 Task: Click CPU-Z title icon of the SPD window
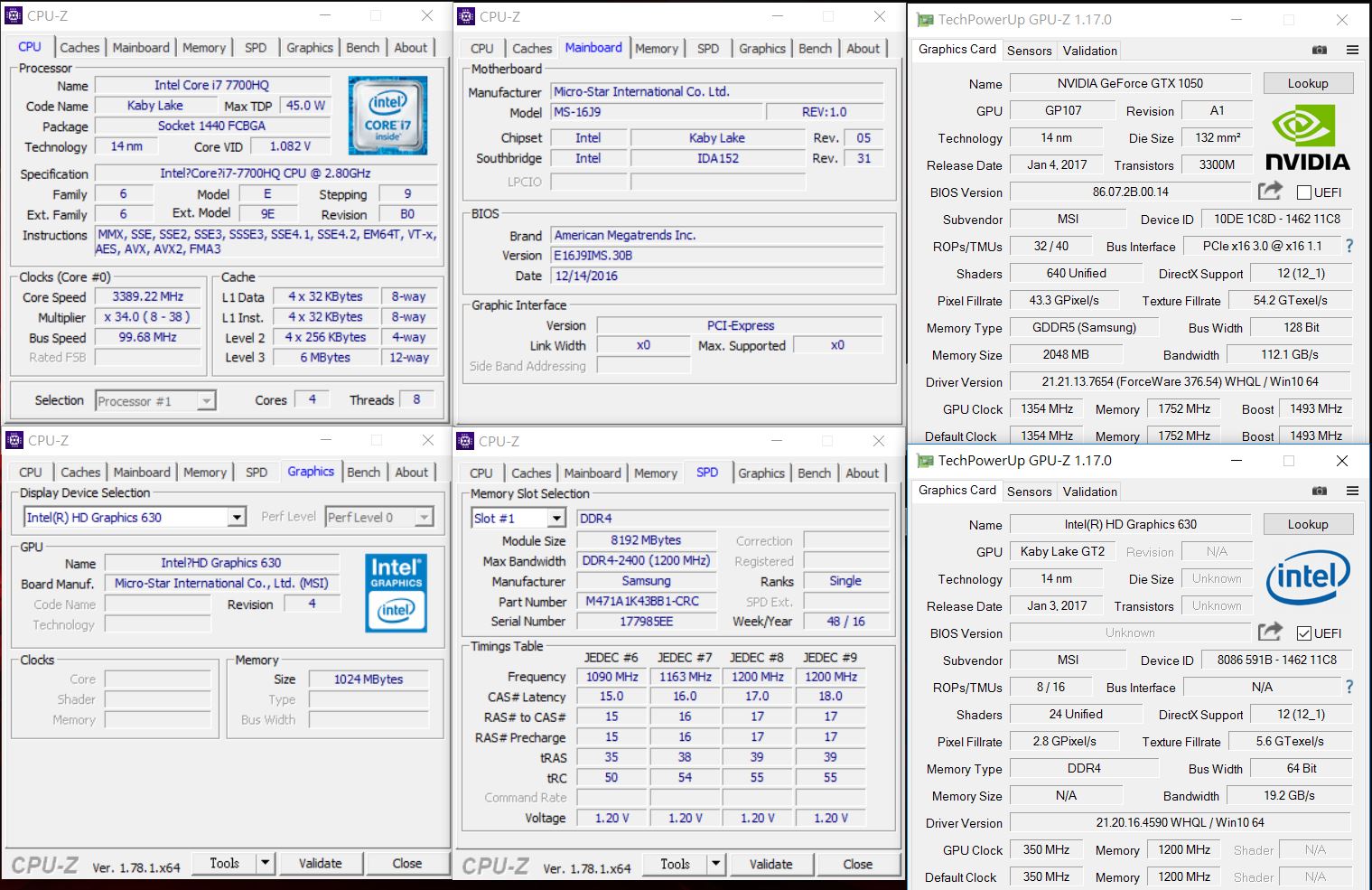tap(466, 441)
